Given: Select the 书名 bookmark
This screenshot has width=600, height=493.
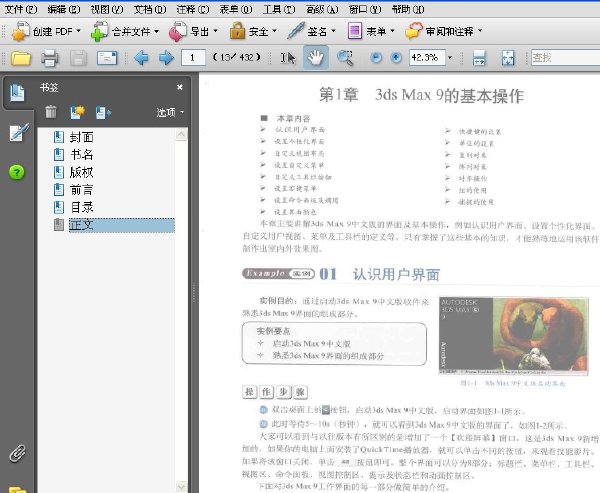Looking at the screenshot, I should pos(82,155).
